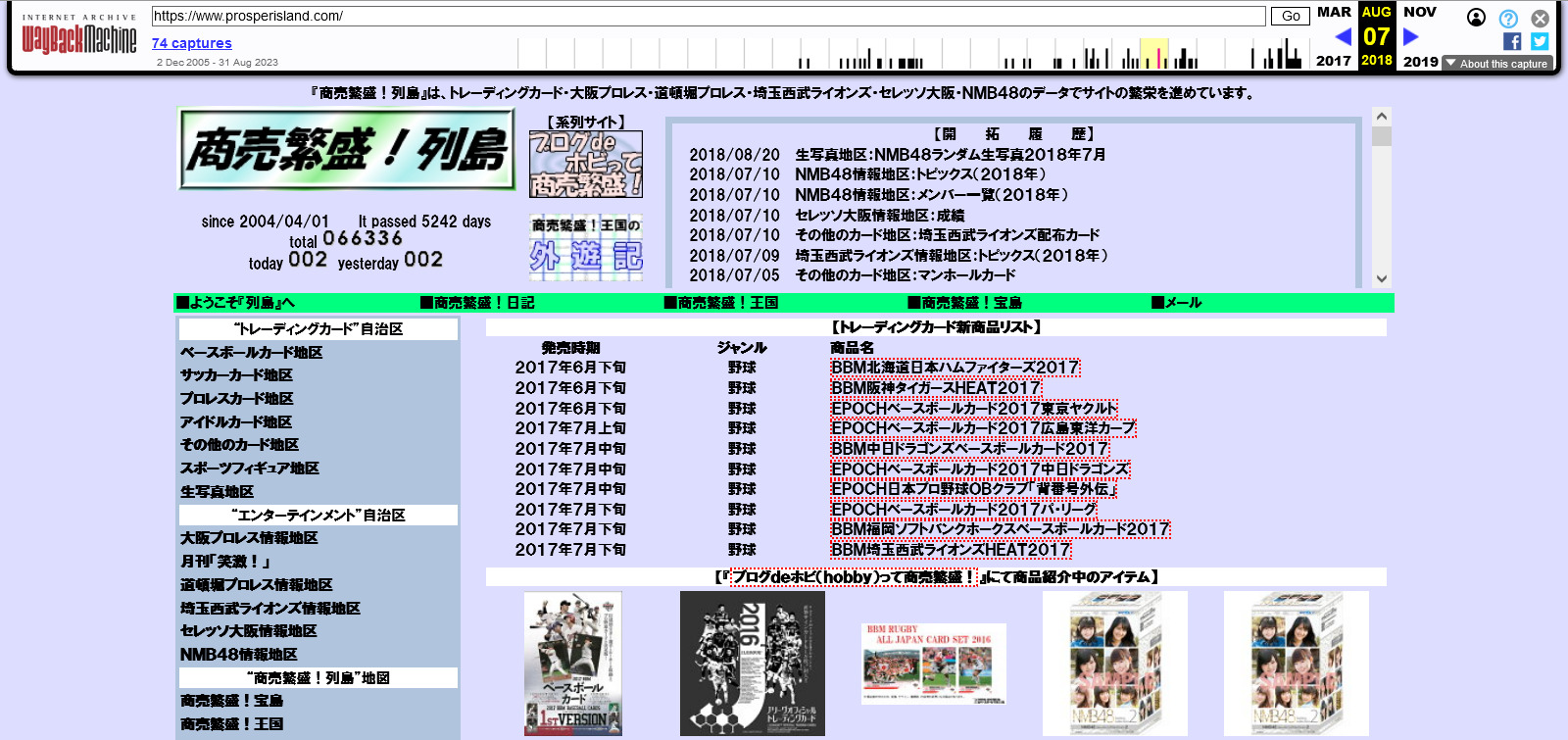Close the Wayback toolbar with X icon
Screen dimensions: 1568x740
1540,19
